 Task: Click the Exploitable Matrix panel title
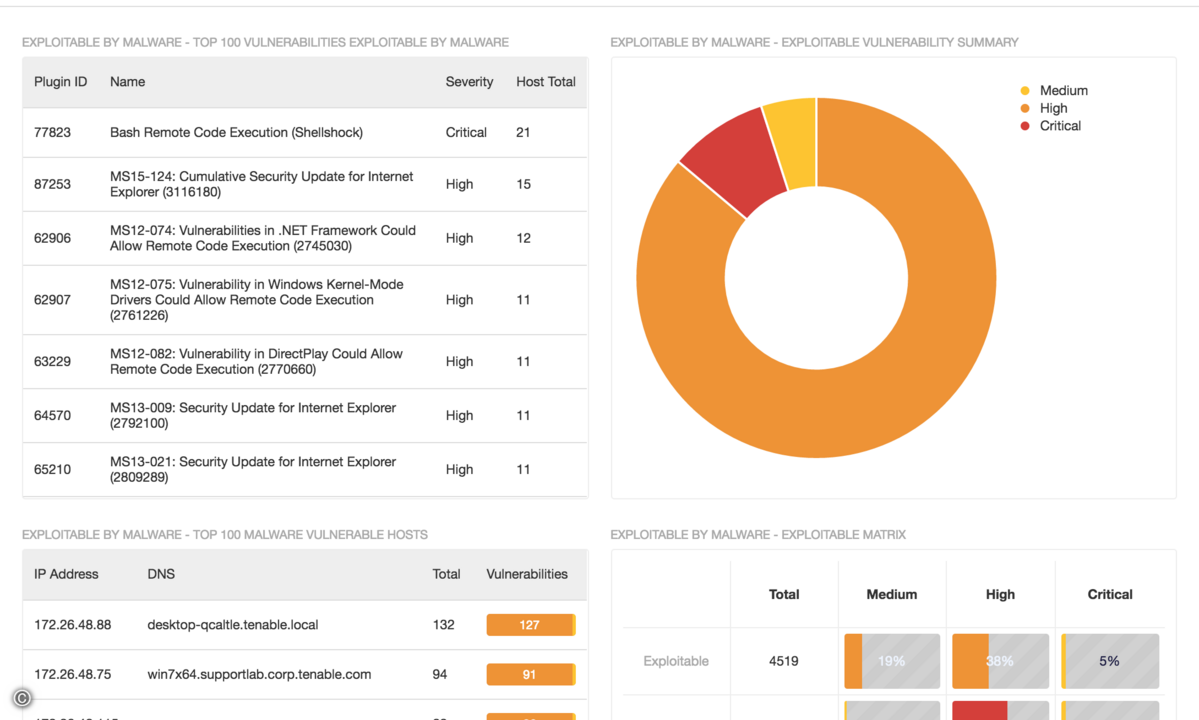[758, 534]
